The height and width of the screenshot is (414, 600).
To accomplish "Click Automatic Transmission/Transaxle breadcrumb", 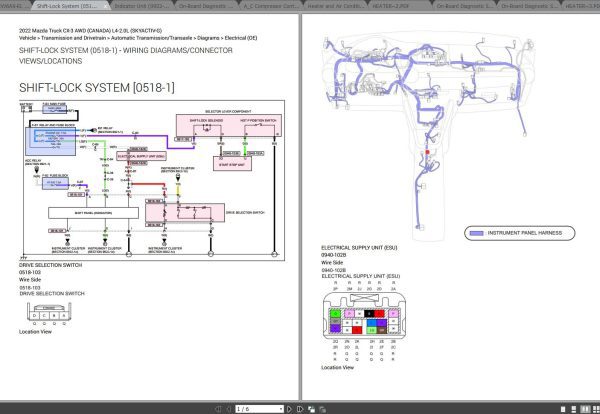I will [152, 38].
